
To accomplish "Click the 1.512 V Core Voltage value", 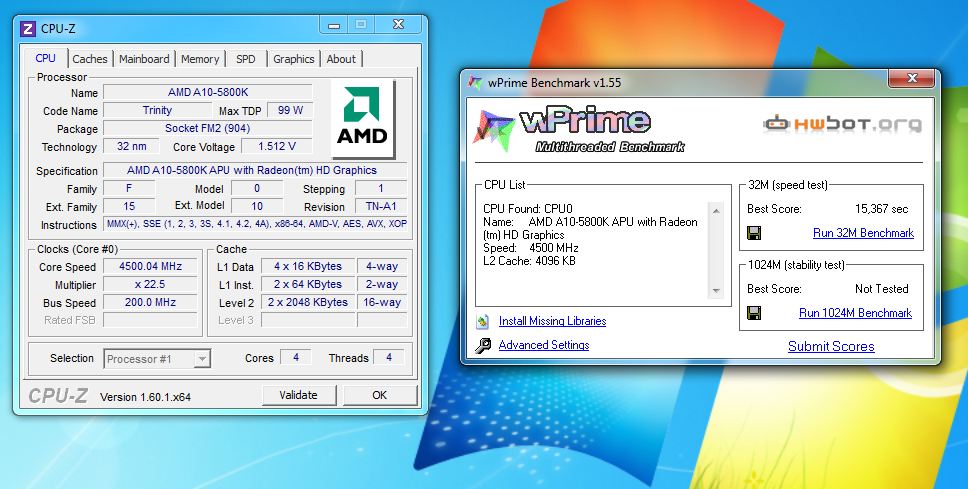I will coord(277,146).
